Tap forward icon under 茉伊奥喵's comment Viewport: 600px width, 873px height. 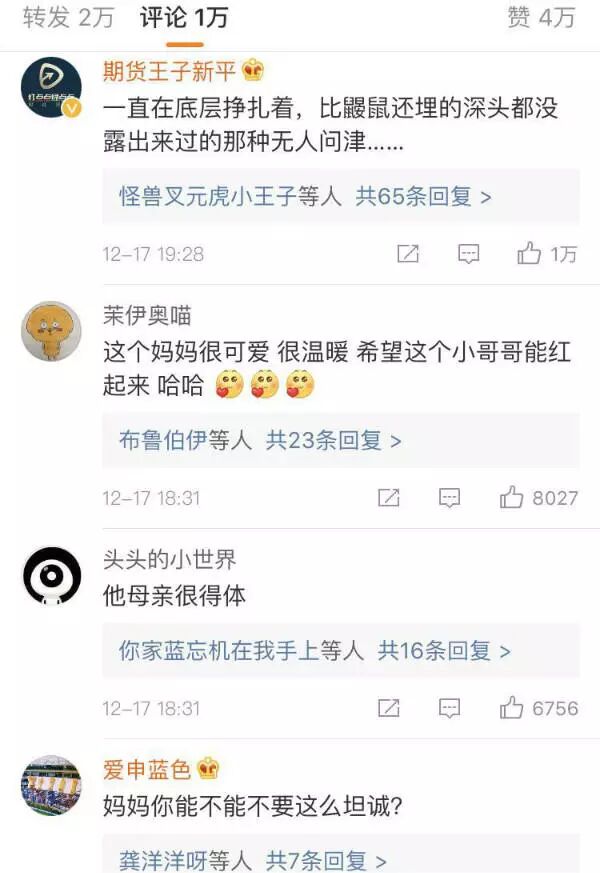(x=388, y=498)
